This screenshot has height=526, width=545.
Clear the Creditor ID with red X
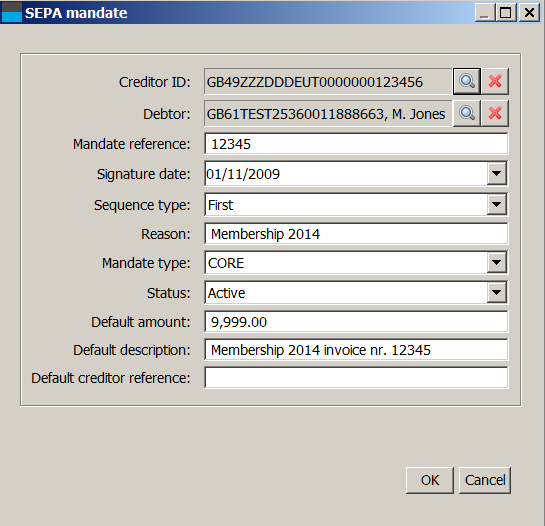tap(495, 81)
